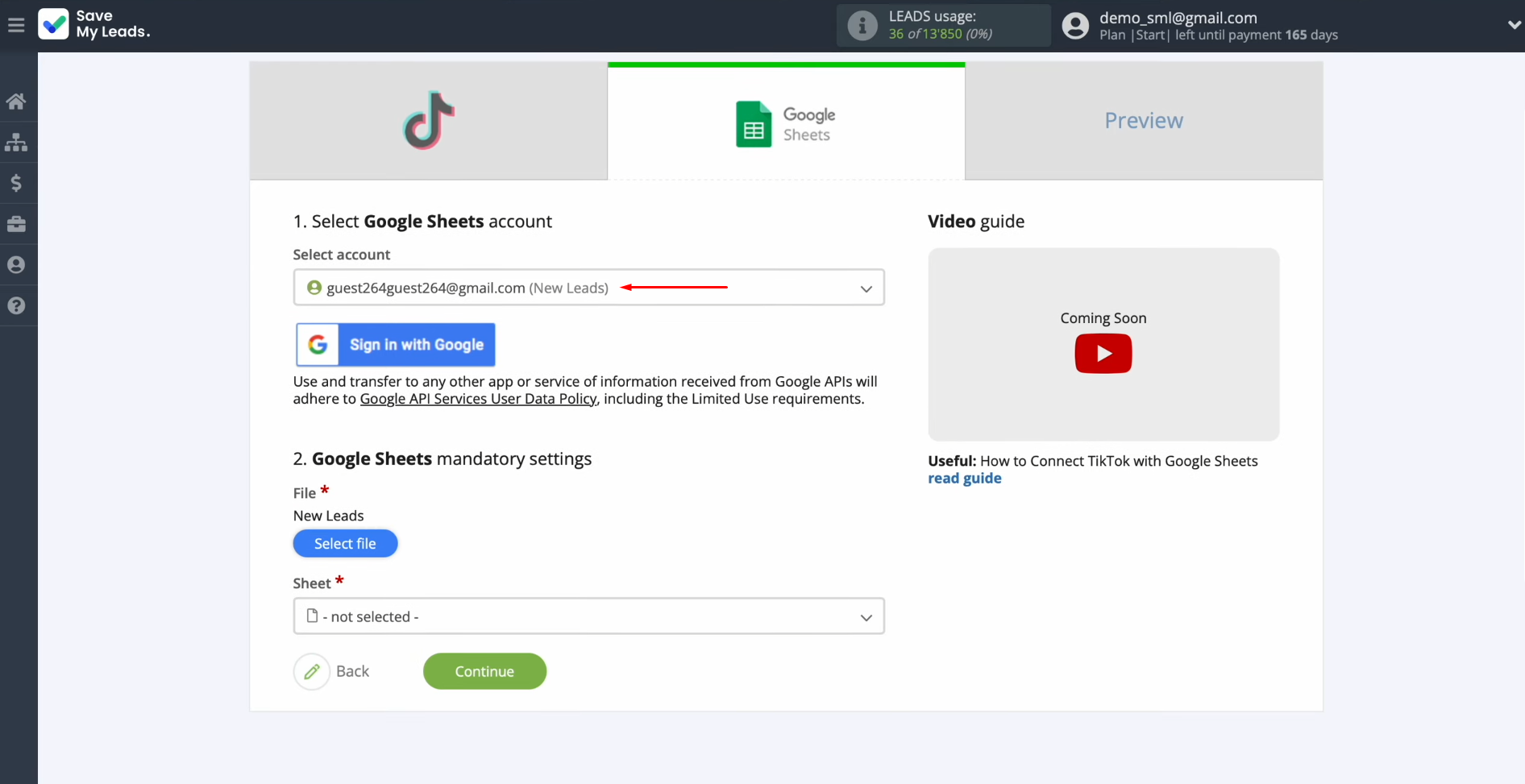Switch to the TikTok source tab
Viewport: 1525px width, 784px height.
[x=428, y=121]
